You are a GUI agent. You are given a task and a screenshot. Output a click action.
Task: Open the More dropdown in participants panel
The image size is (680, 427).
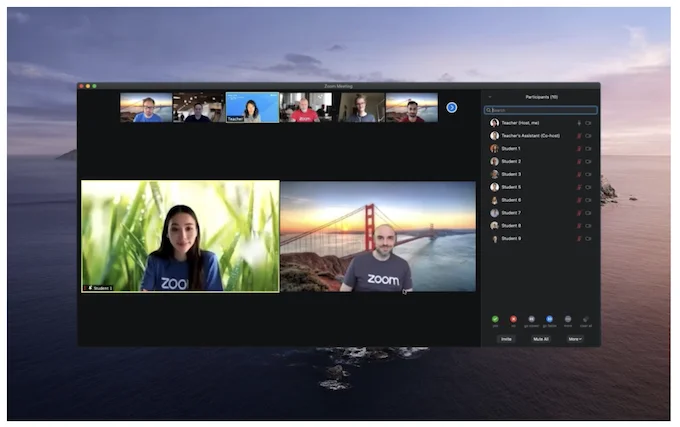(575, 339)
